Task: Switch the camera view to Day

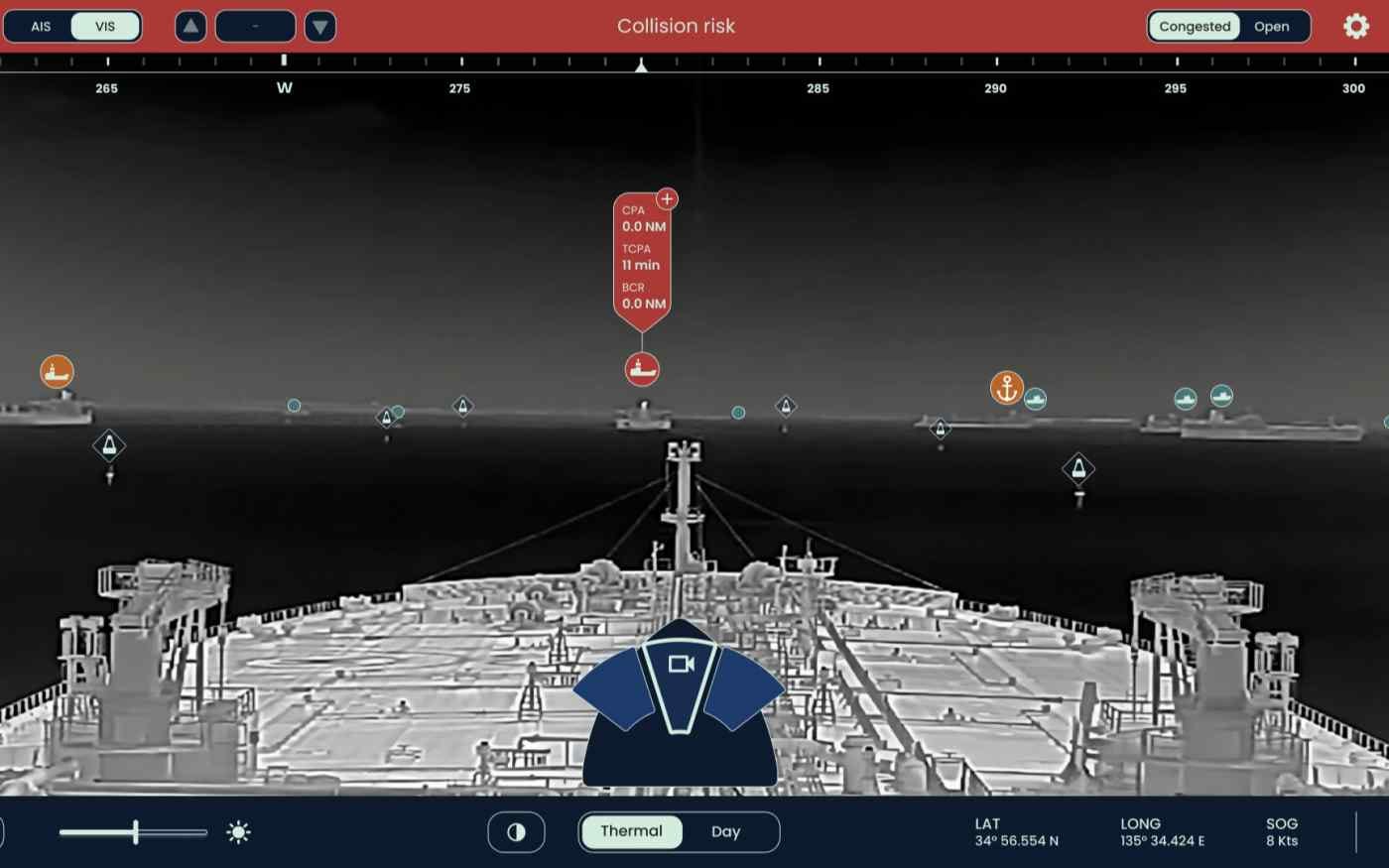Action: [726, 831]
